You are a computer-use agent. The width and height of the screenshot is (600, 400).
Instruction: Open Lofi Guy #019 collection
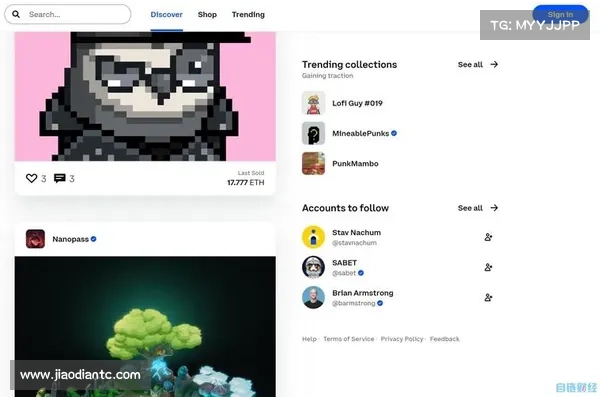(357, 103)
